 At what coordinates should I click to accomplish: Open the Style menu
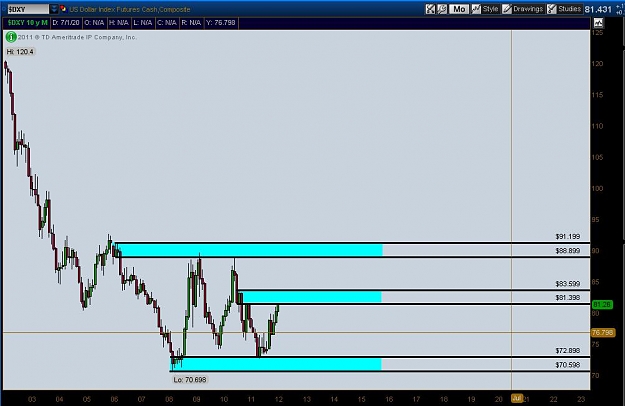tap(485, 9)
